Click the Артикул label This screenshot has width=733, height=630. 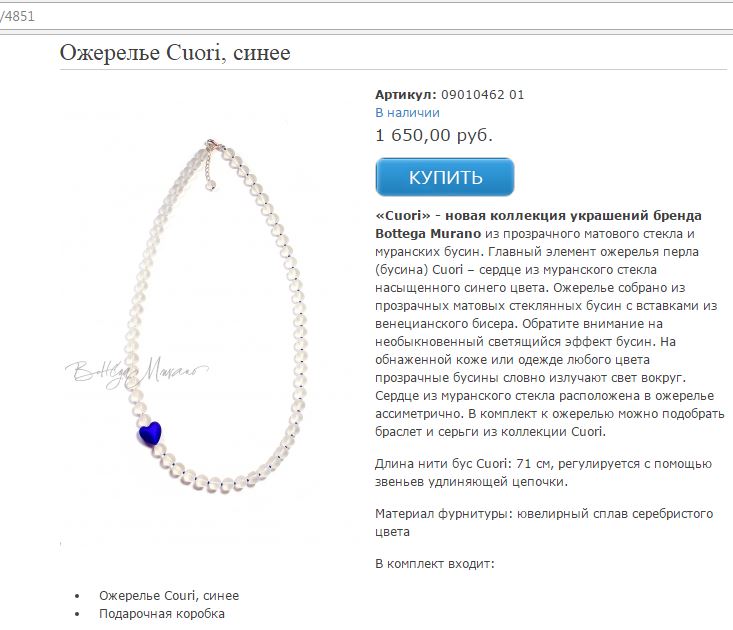click(x=406, y=95)
